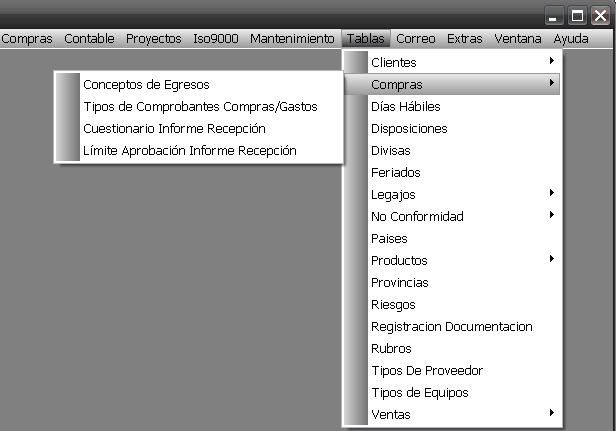The width and height of the screenshot is (616, 431).
Task: Open the Iso9000 menu
Action: [x=215, y=39]
